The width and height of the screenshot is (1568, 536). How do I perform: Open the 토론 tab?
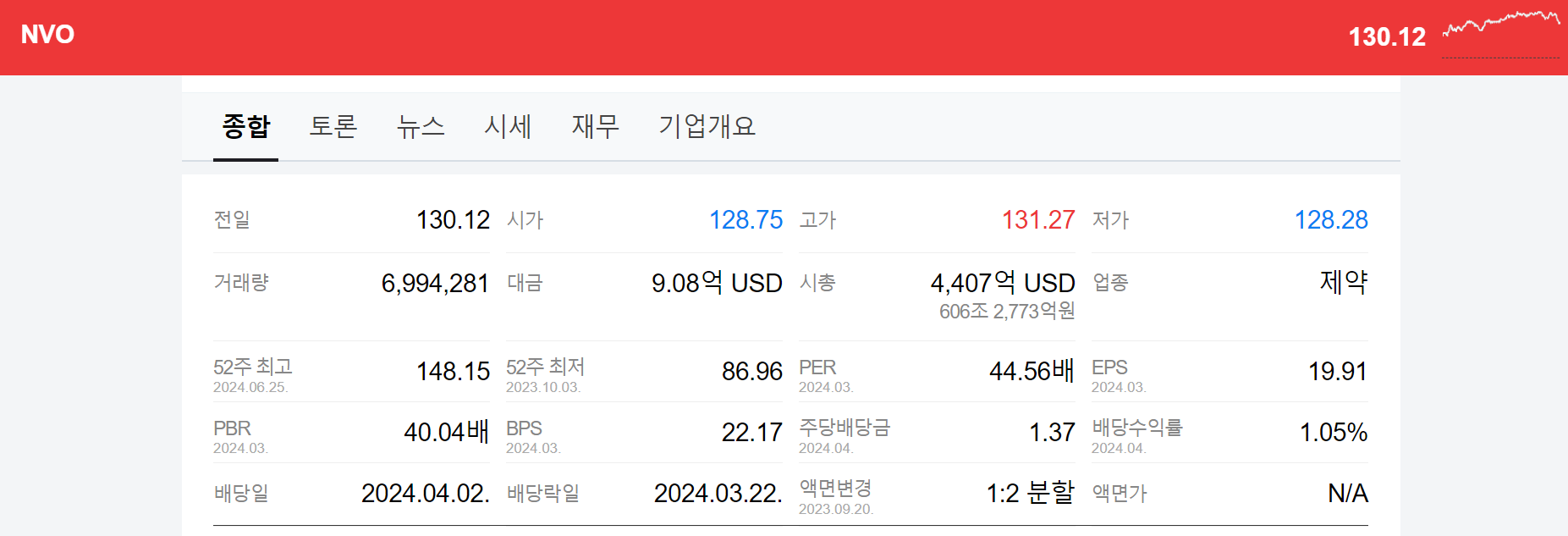pyautogui.click(x=333, y=126)
